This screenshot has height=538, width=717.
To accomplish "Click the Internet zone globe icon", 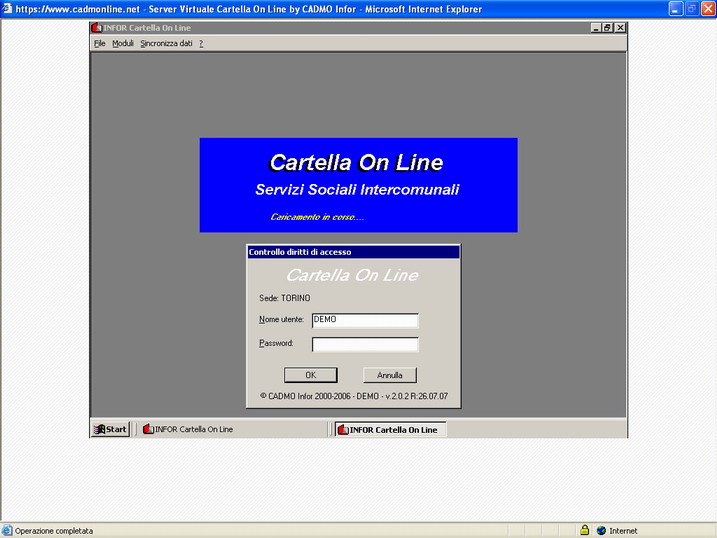I will pos(601,531).
